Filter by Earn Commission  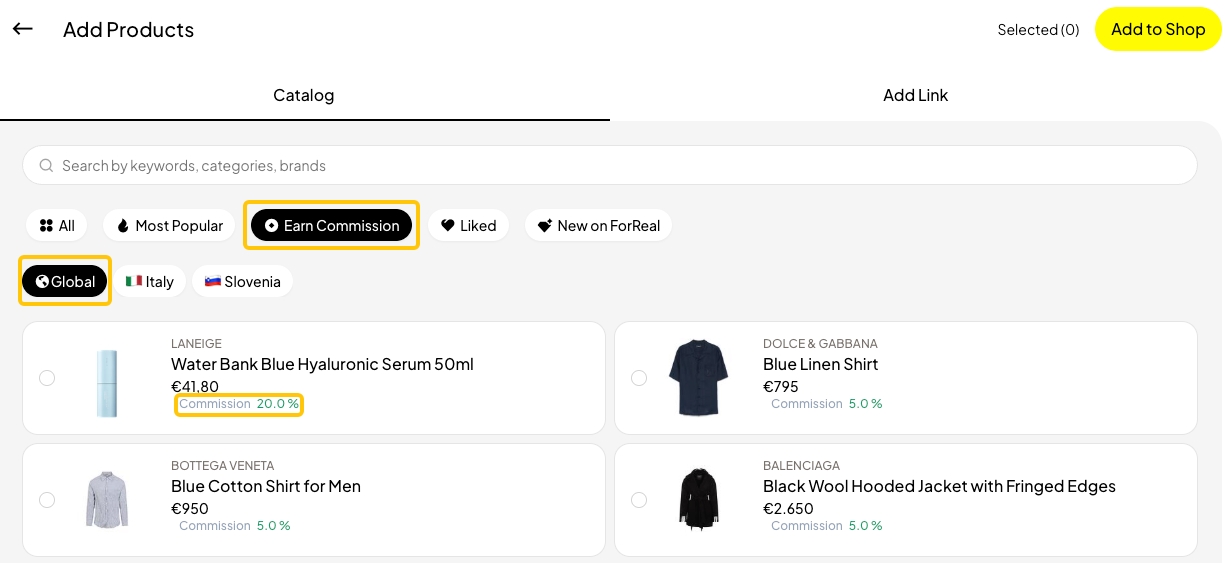[331, 226]
